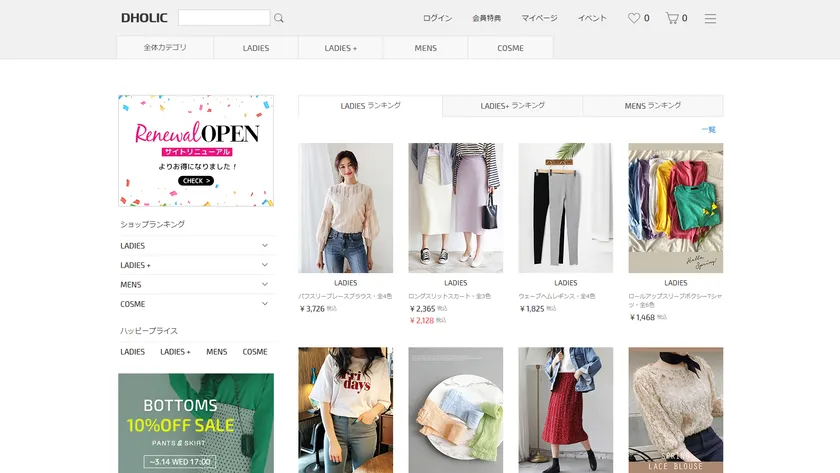Viewport: 840px width, 473px height.
Task: Open the colorful T-shirts product image
Action: (x=676, y=208)
